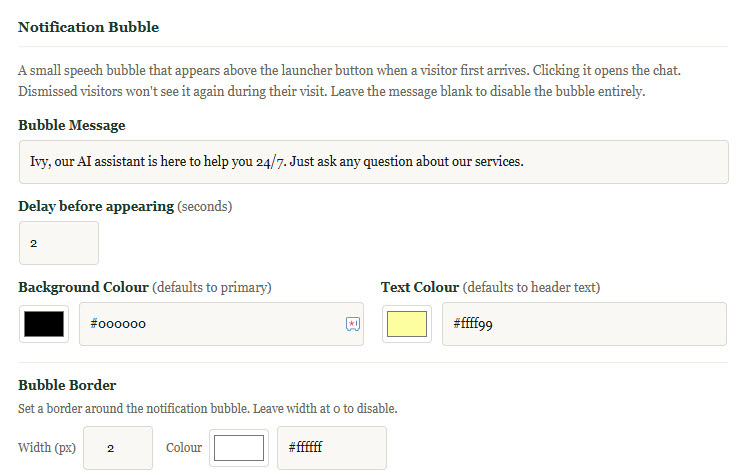The height and width of the screenshot is (475, 749).
Task: Click the Delay before appearing label
Action: pyautogui.click(x=95, y=206)
